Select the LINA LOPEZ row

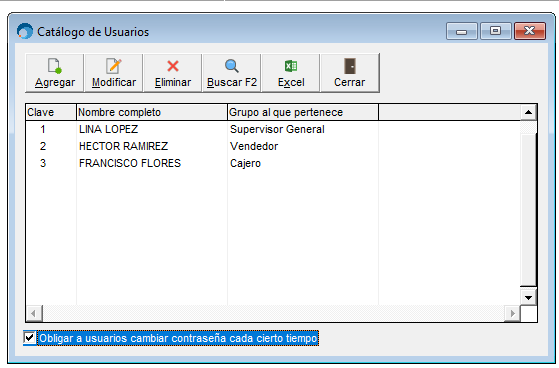pyautogui.click(x=273, y=129)
